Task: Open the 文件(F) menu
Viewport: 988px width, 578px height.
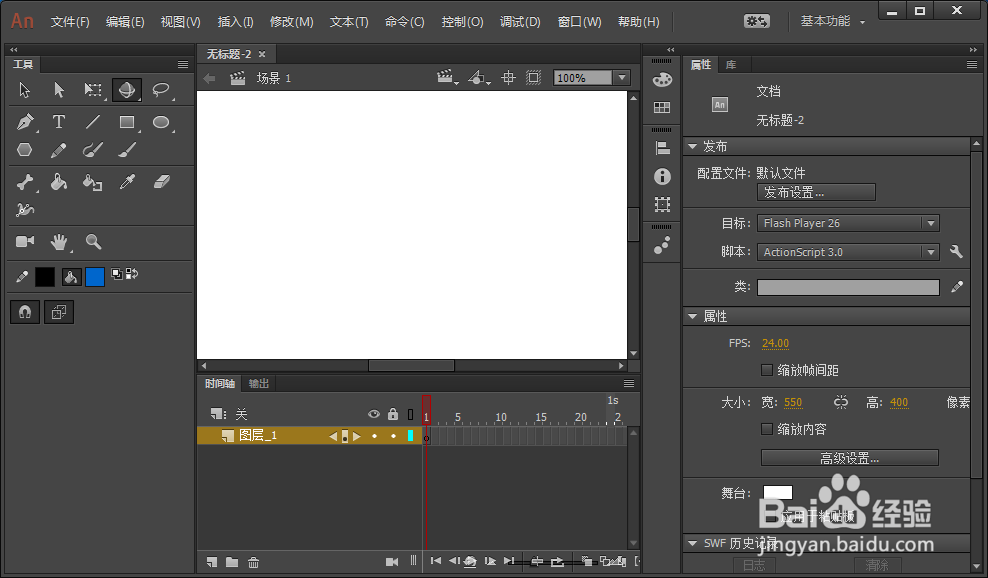Action: (70, 22)
